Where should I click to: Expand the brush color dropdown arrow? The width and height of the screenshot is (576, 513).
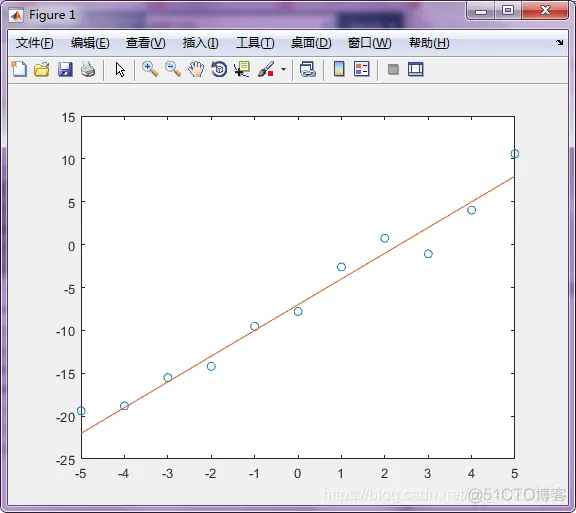tap(283, 69)
